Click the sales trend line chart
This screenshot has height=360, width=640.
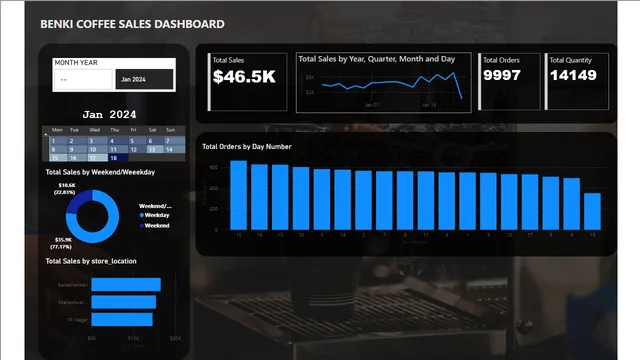click(384, 82)
